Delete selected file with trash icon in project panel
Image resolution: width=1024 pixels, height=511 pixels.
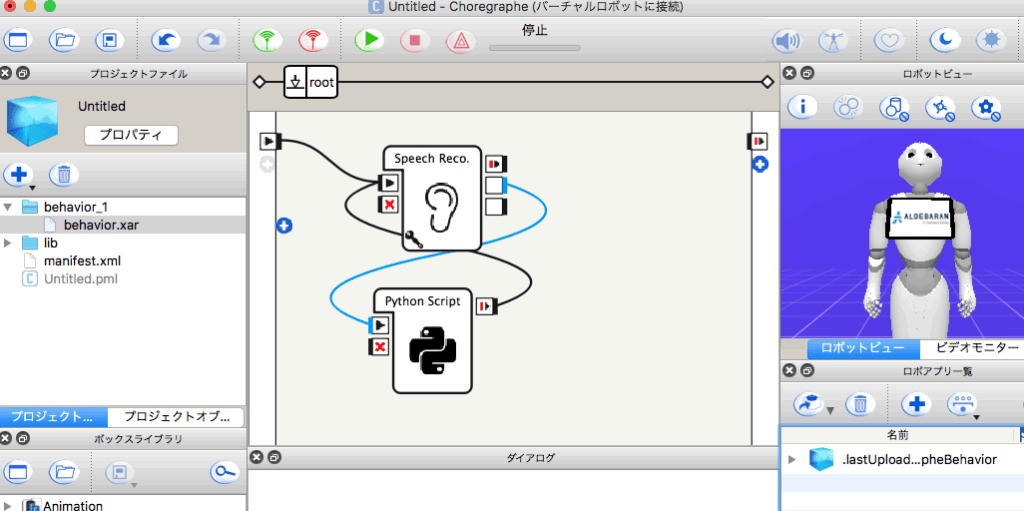point(64,174)
